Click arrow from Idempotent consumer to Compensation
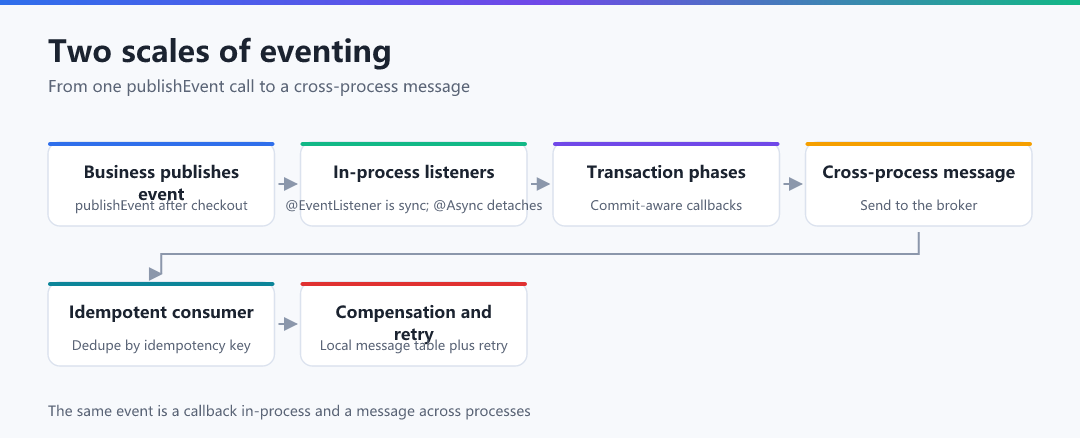The image size is (1080, 438). (x=288, y=324)
